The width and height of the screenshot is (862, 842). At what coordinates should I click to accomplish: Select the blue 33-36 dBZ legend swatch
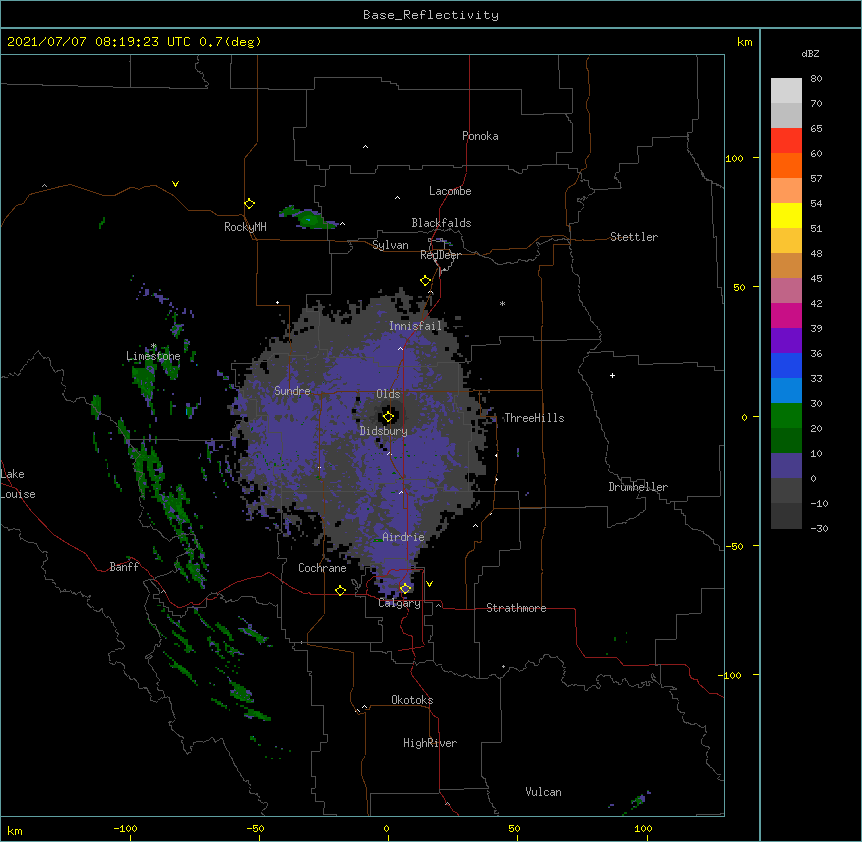tap(786, 365)
